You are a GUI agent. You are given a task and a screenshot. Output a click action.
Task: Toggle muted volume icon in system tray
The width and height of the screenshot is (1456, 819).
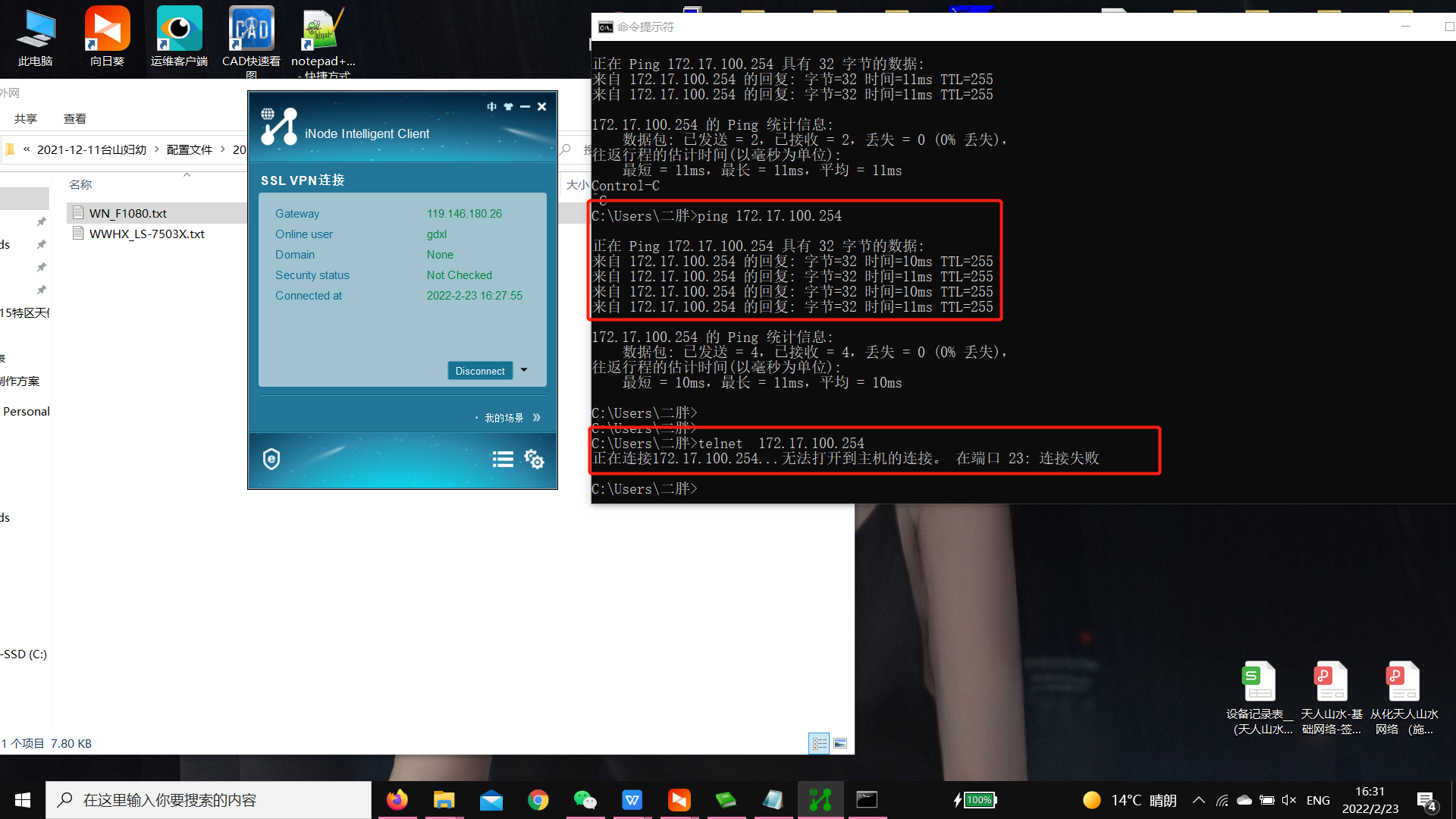tap(1289, 800)
